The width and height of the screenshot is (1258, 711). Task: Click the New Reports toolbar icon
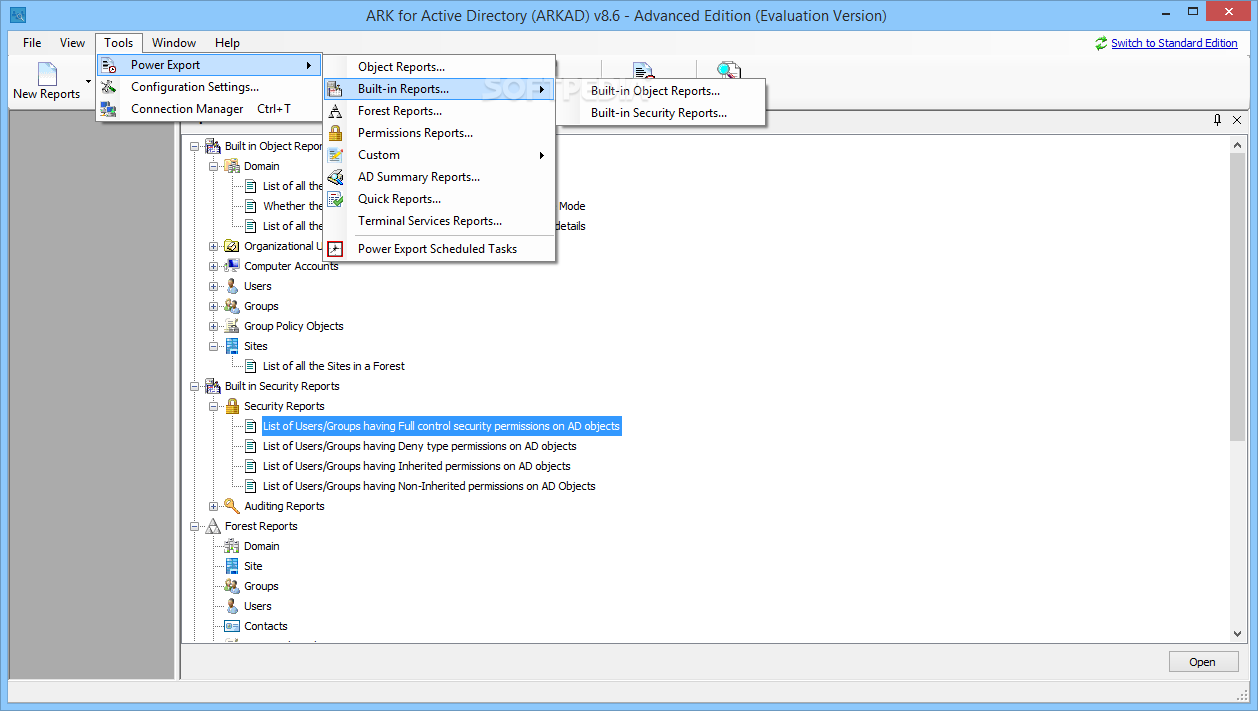point(47,73)
